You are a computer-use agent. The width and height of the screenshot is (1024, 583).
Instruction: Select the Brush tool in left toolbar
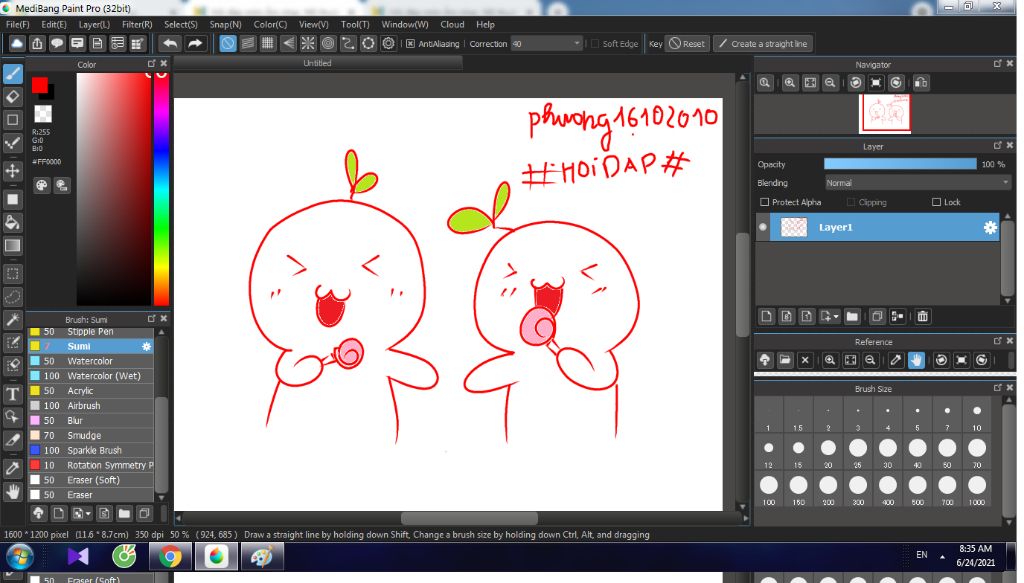pyautogui.click(x=12, y=73)
